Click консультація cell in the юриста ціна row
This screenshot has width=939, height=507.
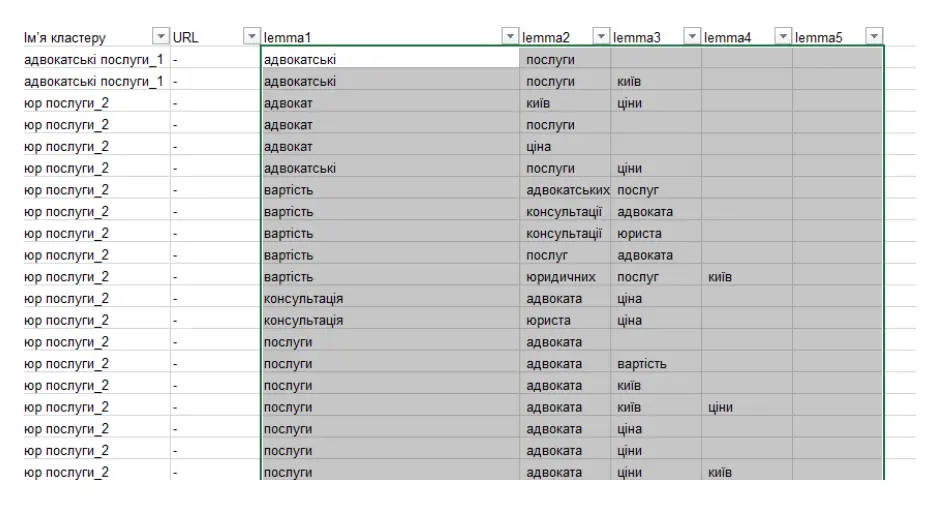click(x=390, y=320)
